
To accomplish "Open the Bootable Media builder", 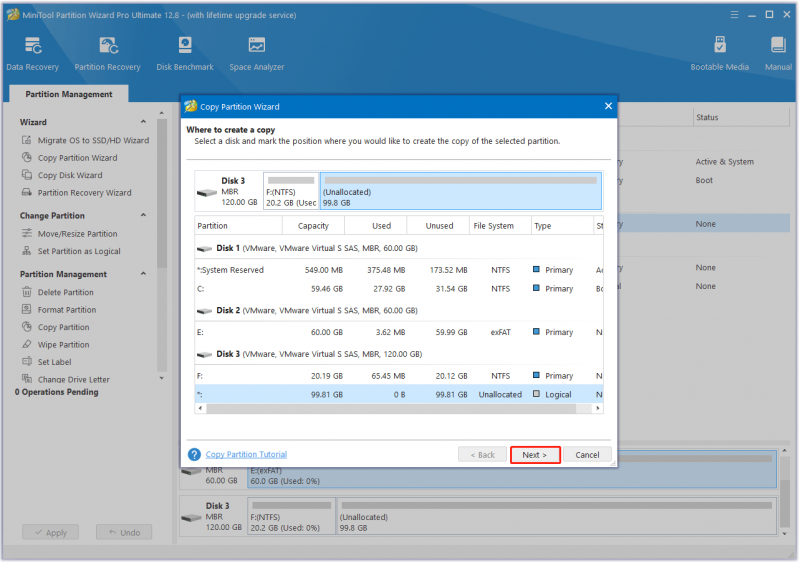I will click(x=719, y=54).
